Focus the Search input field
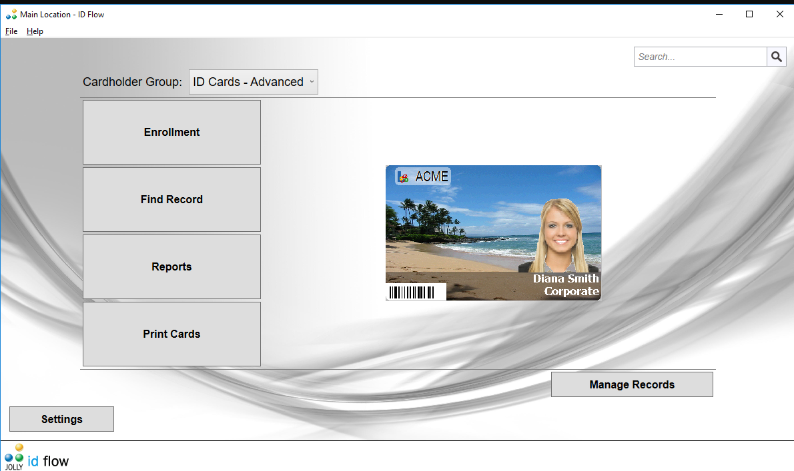794x471 pixels. pos(700,57)
